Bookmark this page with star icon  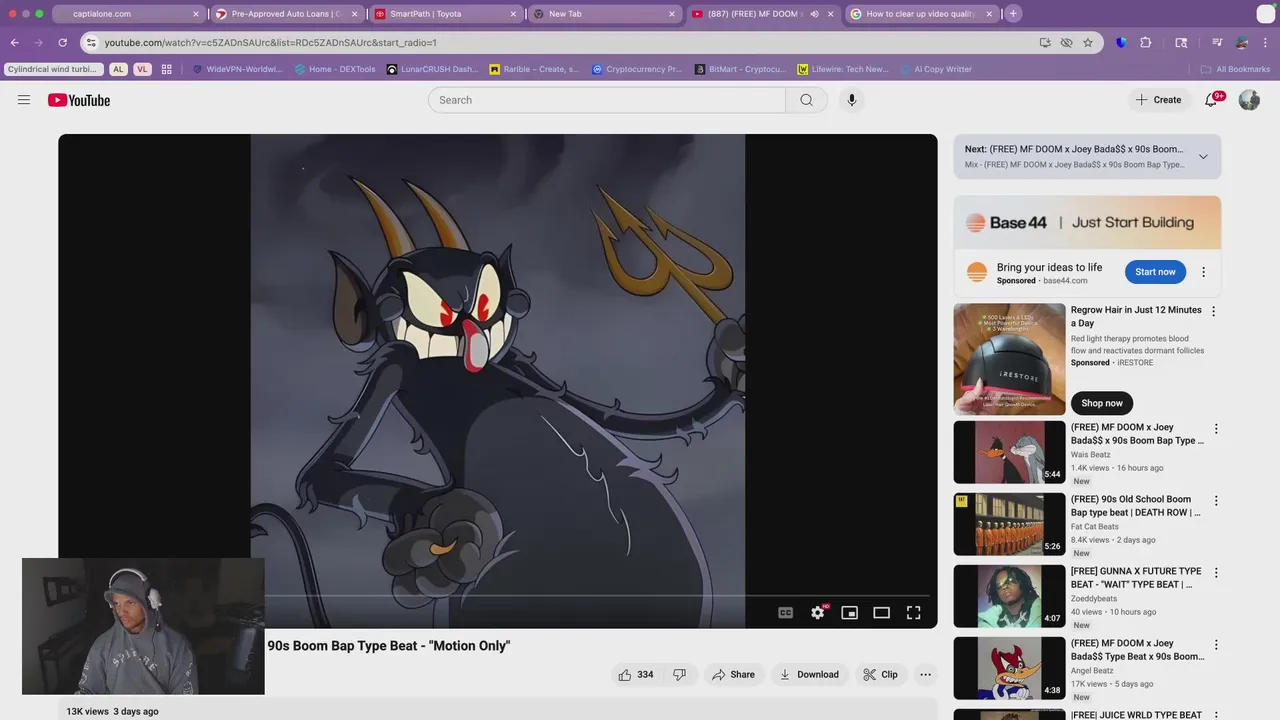click(x=1088, y=43)
